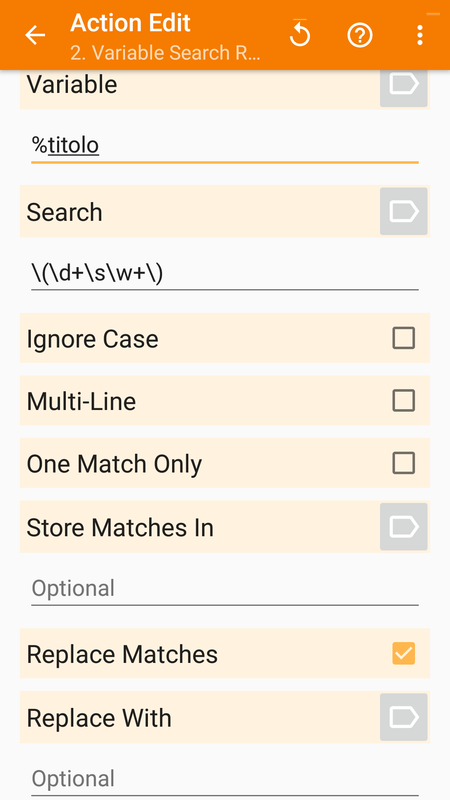The height and width of the screenshot is (800, 450).
Task: Click the Store Matches In optional field
Action: 225,589
